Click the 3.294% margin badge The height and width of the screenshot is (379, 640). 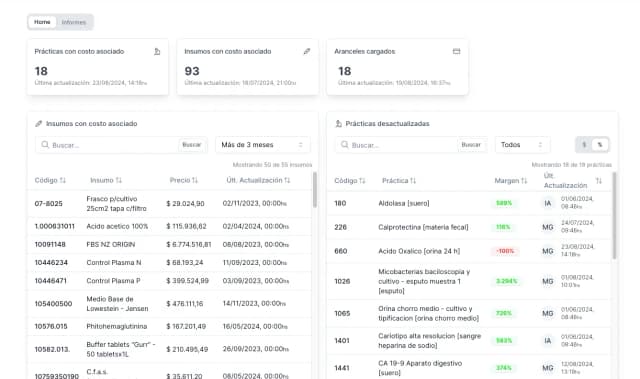507,281
